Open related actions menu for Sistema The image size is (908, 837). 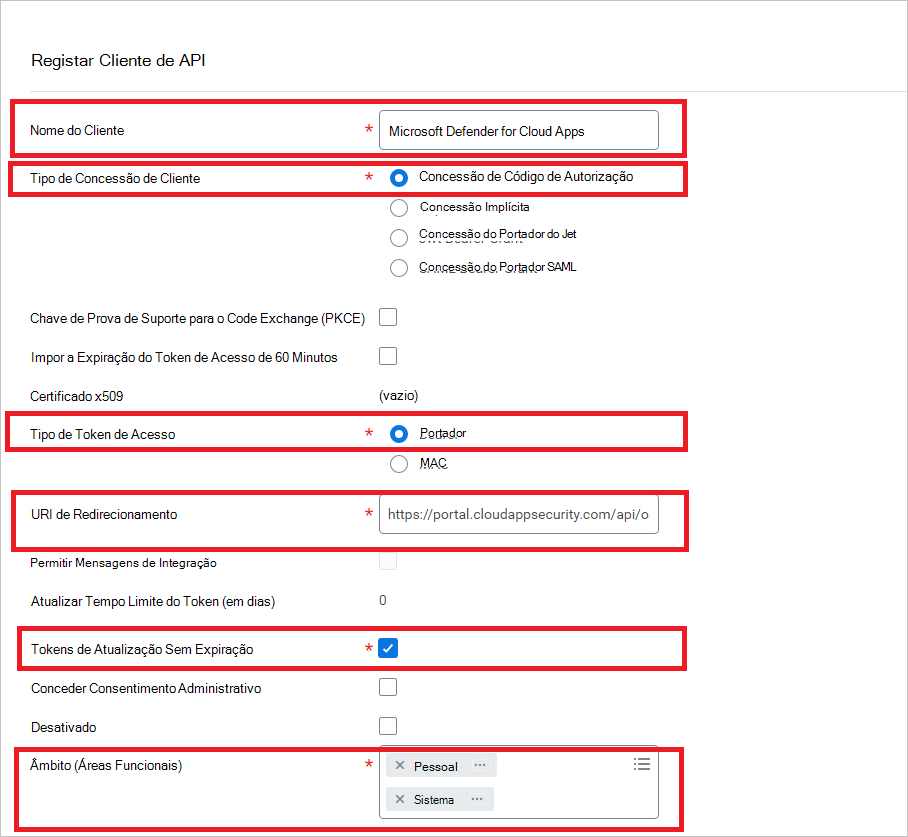click(x=477, y=799)
